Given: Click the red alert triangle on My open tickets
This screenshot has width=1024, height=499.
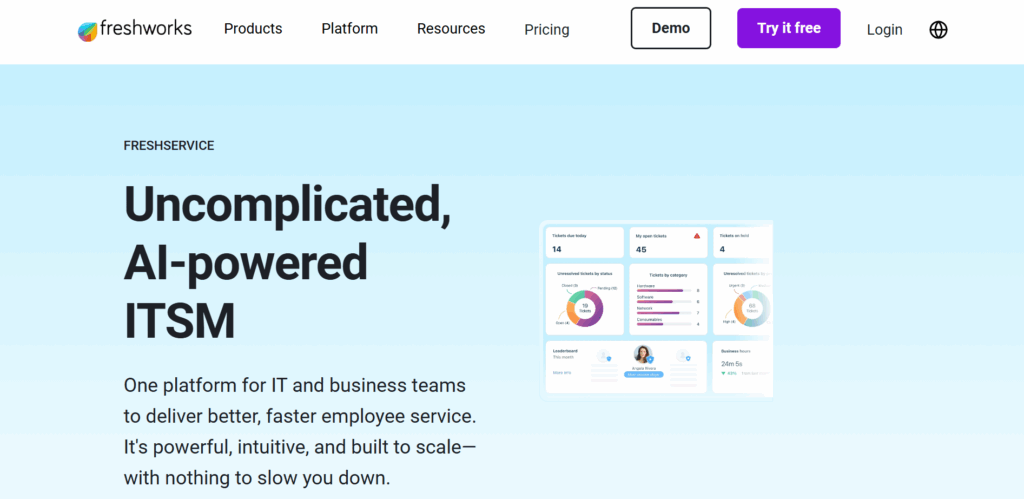Looking at the screenshot, I should coord(697,236).
